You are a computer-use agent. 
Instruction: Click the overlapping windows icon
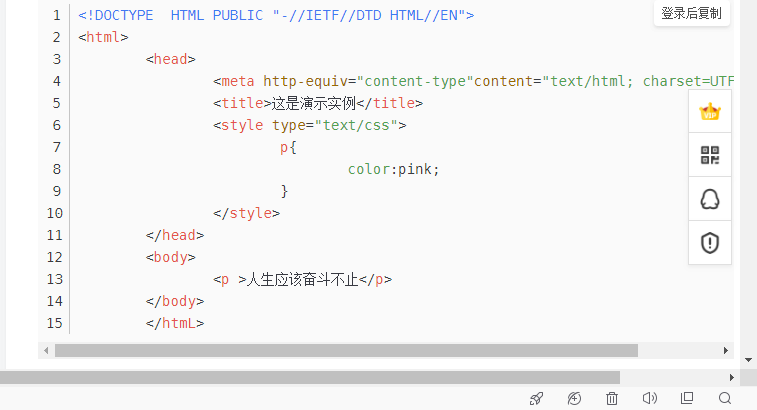[x=687, y=398]
